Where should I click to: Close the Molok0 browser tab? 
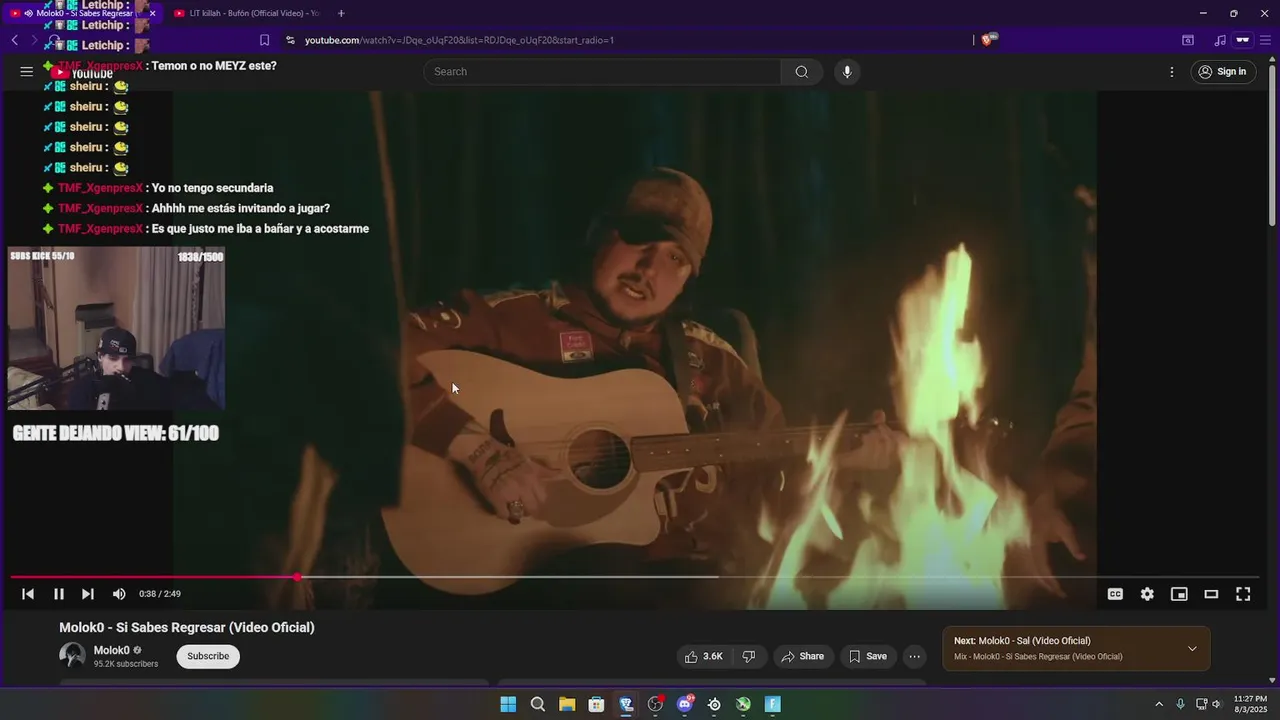coord(153,13)
